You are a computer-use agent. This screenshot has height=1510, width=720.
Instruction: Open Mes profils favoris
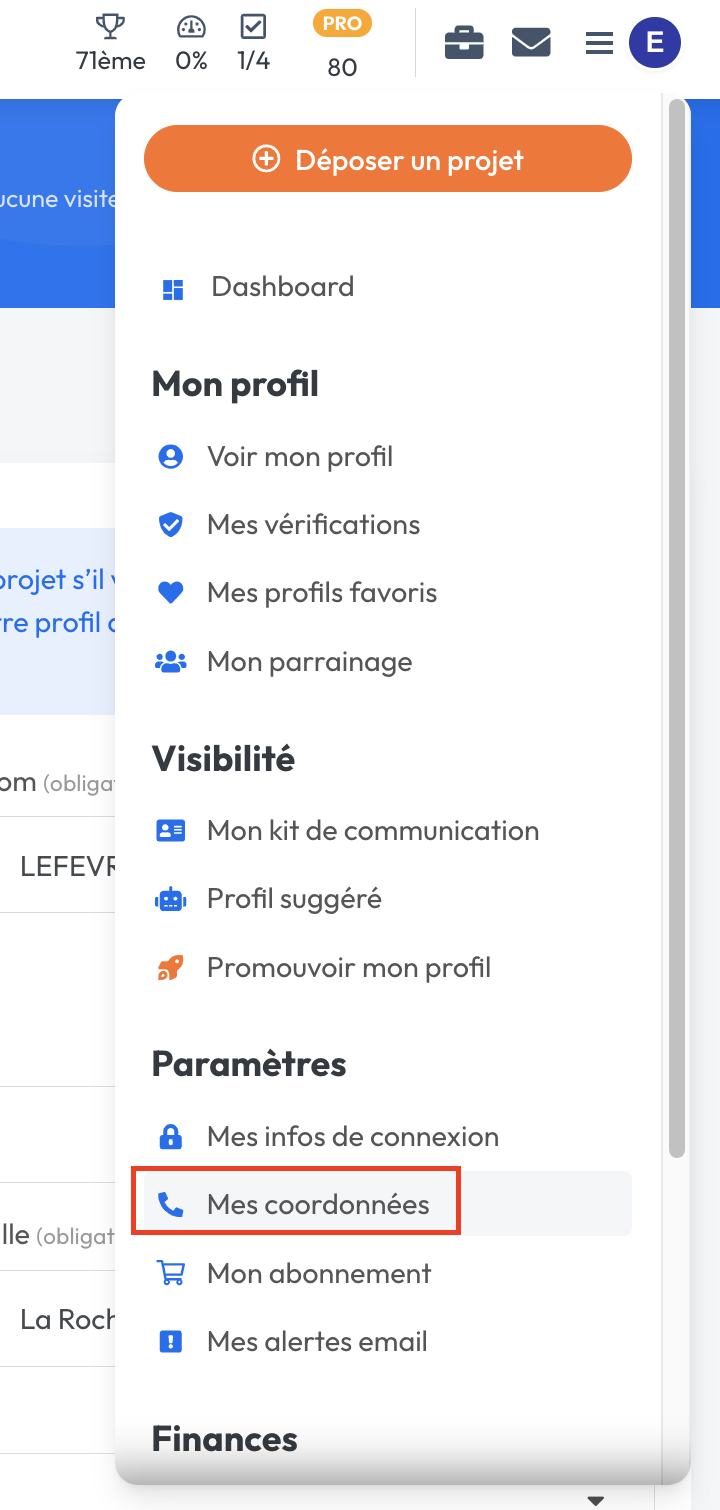pyautogui.click(x=321, y=593)
